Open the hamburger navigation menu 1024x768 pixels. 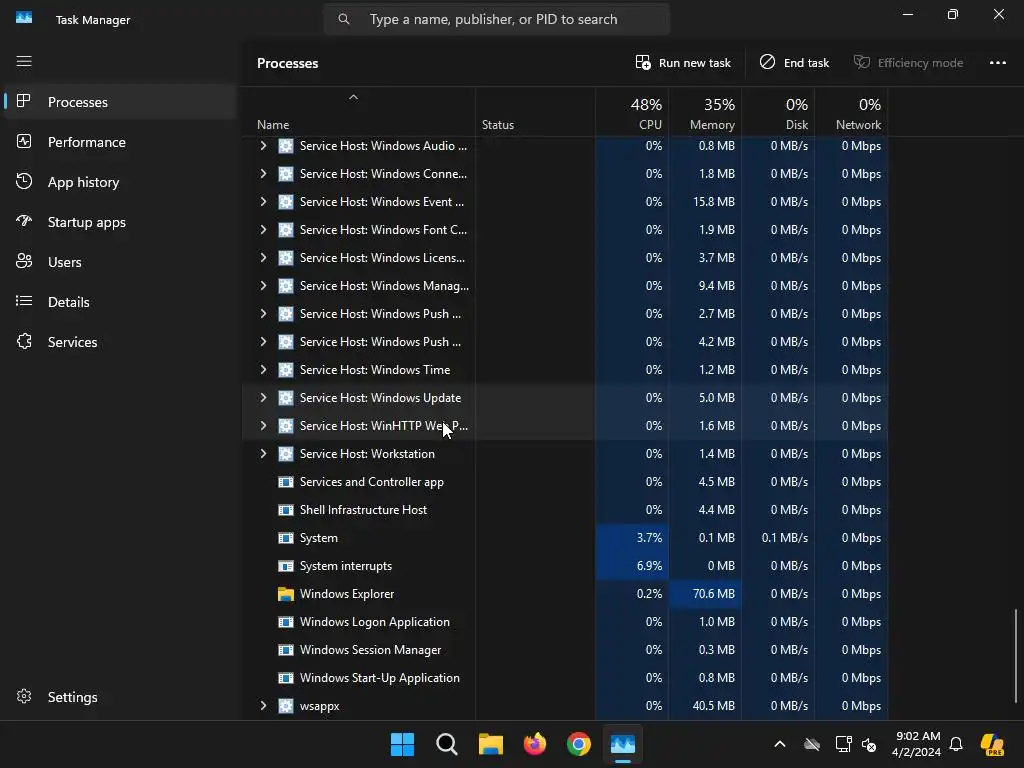24,61
